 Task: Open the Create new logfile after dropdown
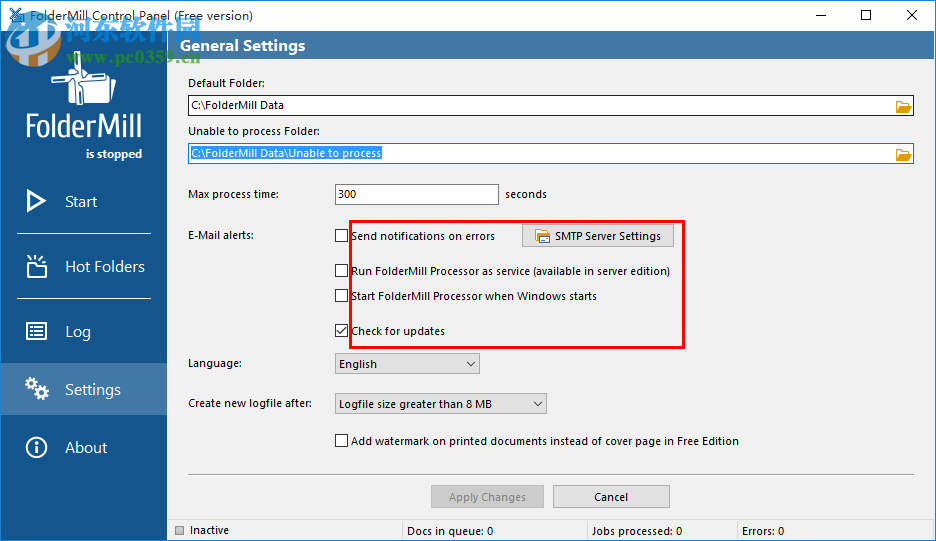coord(441,404)
